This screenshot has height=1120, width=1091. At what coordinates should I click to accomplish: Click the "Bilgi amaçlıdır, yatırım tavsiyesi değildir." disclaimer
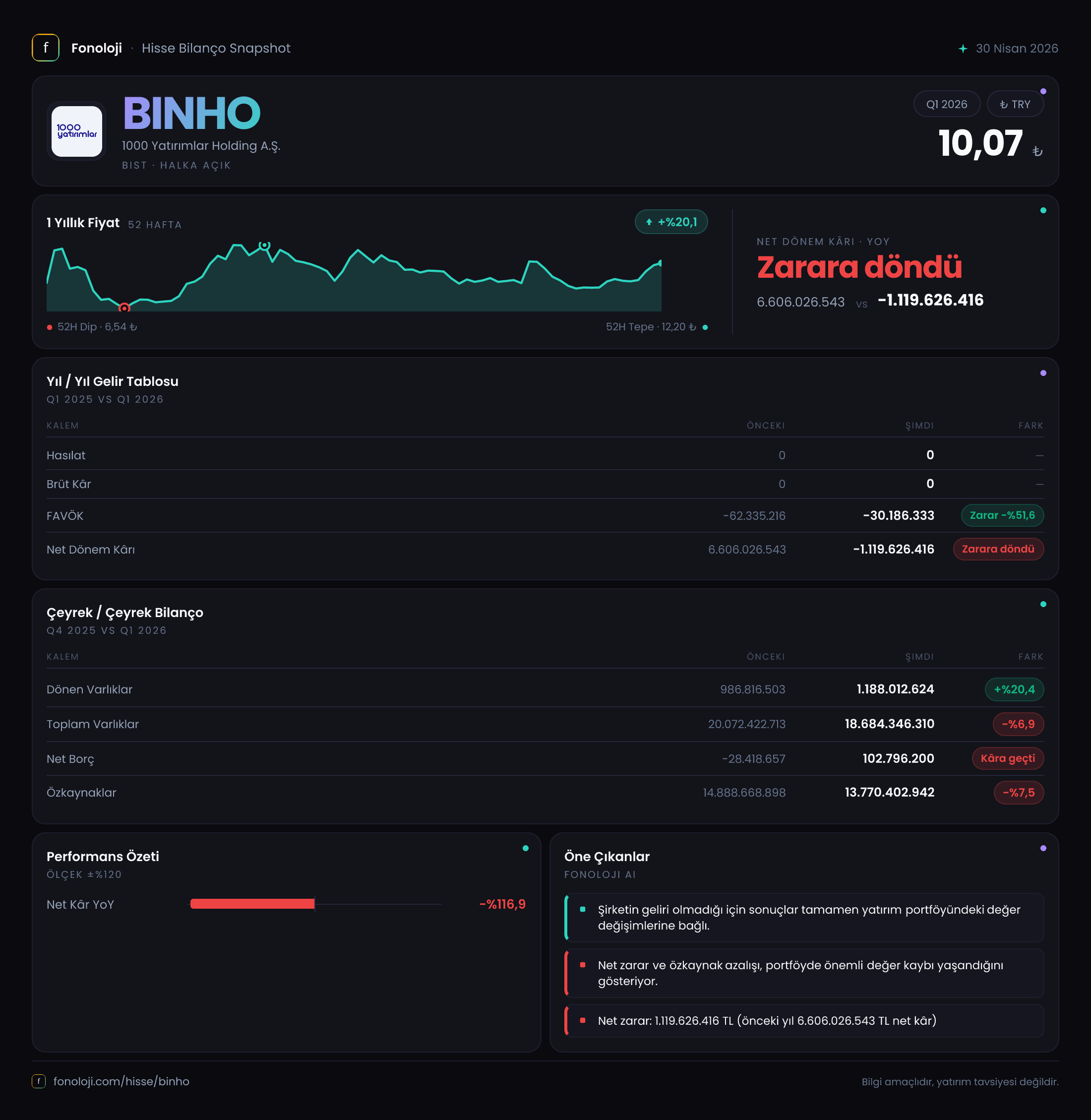click(960, 1082)
